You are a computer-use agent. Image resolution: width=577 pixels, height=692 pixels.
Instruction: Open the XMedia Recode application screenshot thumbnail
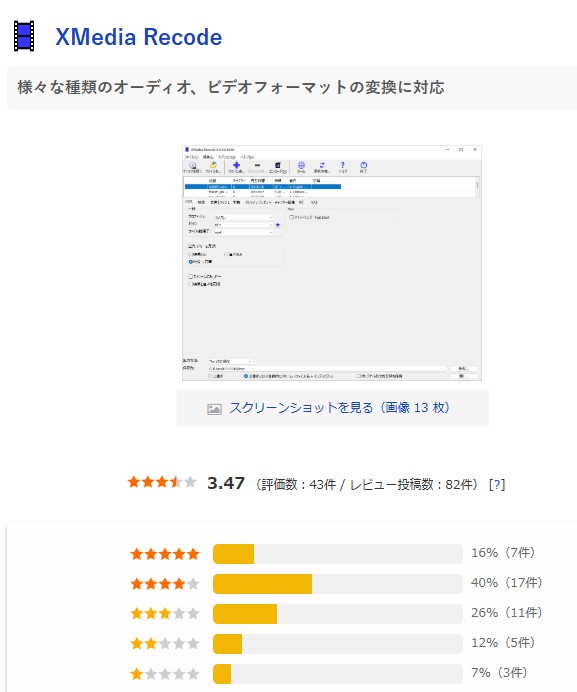coord(332,263)
